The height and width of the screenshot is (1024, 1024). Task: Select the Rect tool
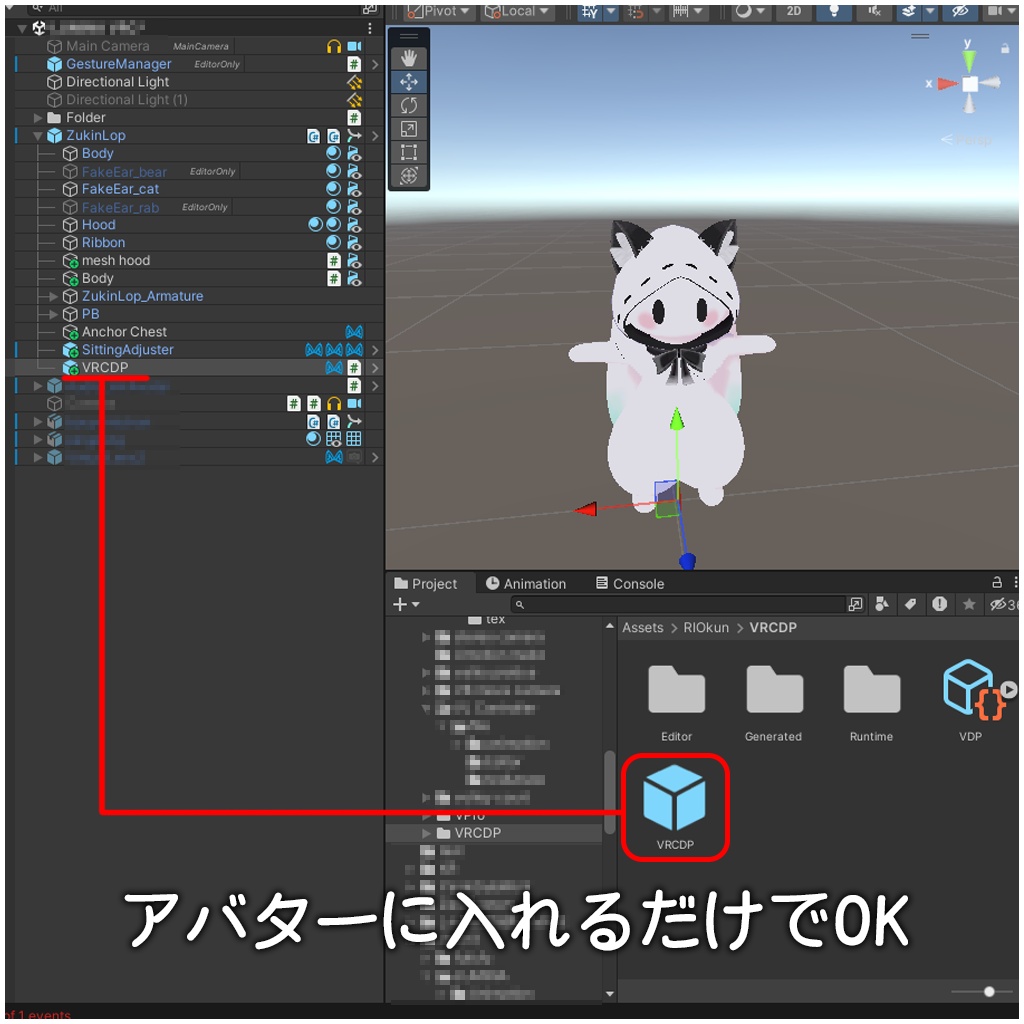[409, 152]
